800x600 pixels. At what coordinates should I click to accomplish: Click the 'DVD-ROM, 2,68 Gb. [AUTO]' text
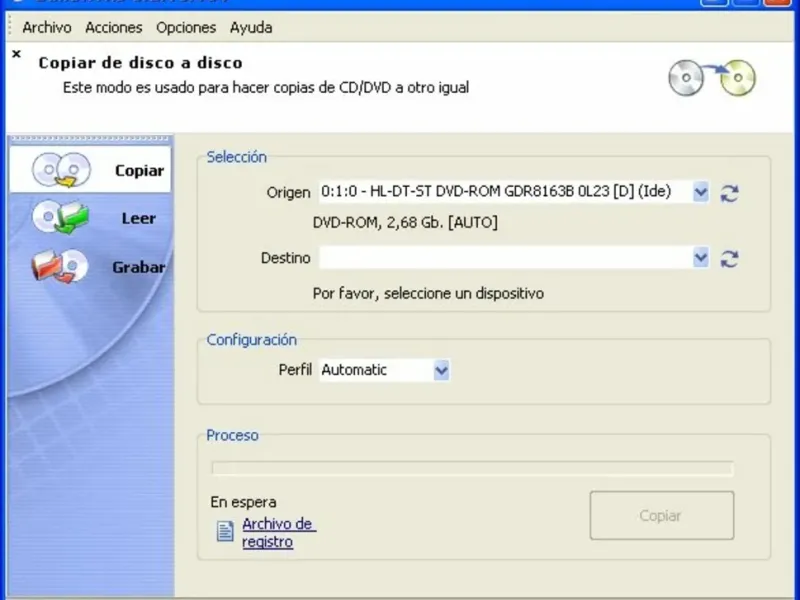point(405,222)
